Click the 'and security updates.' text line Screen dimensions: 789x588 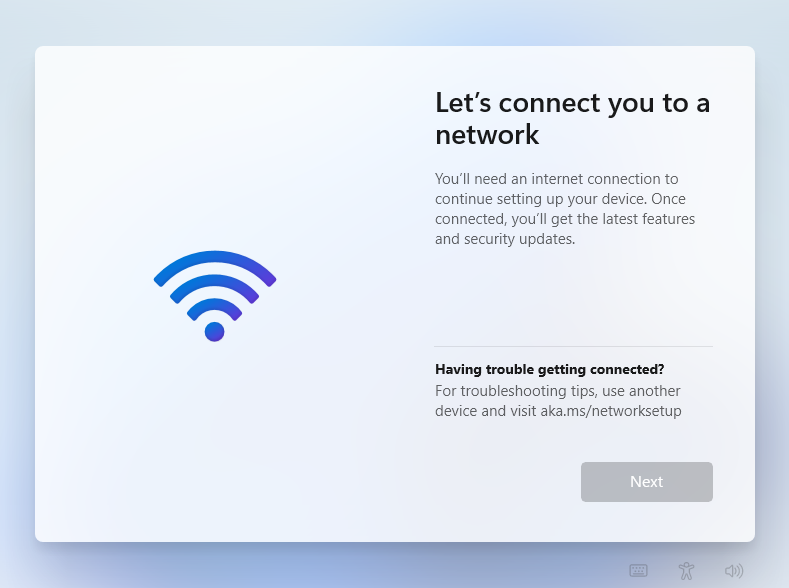(x=505, y=239)
